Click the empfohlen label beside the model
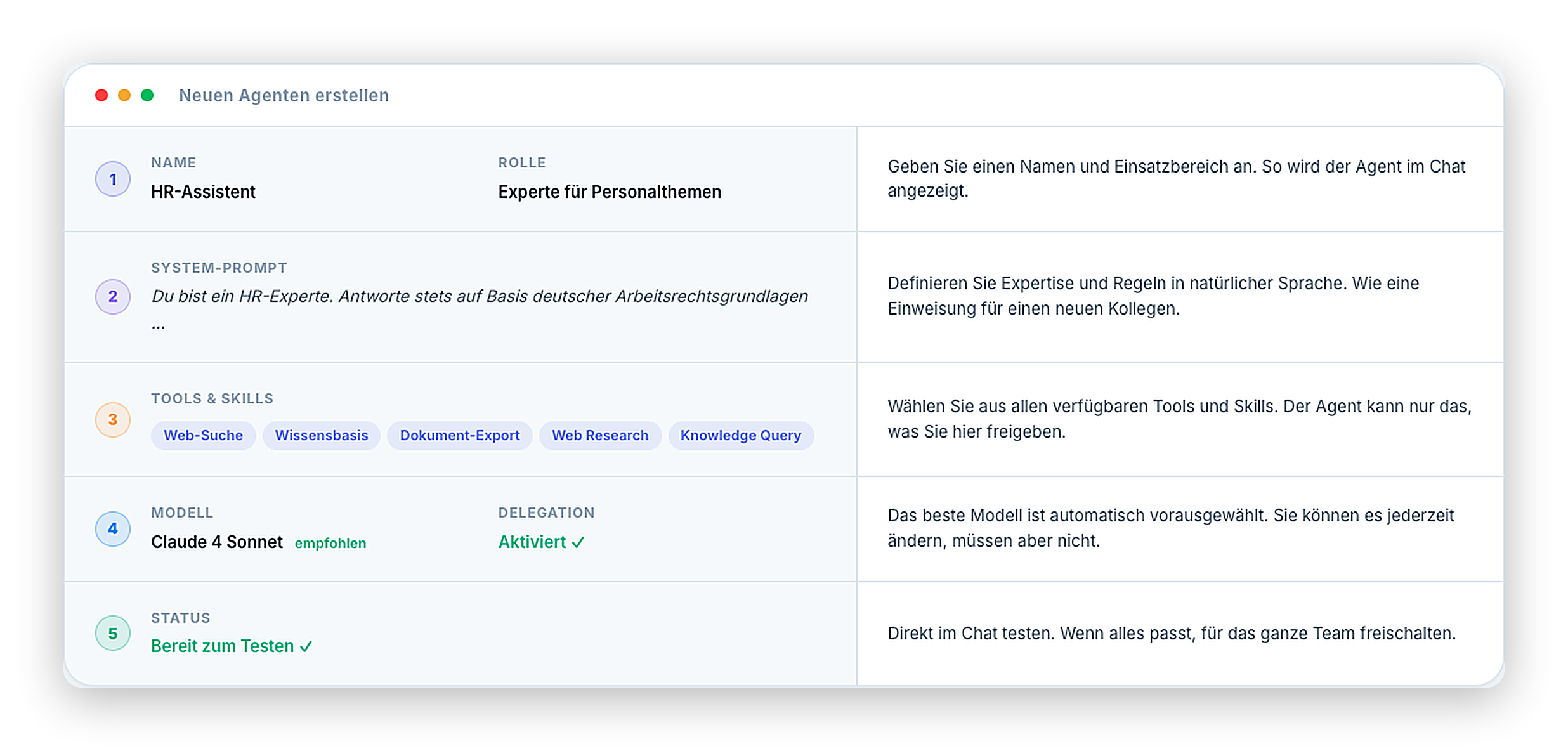 click(330, 544)
